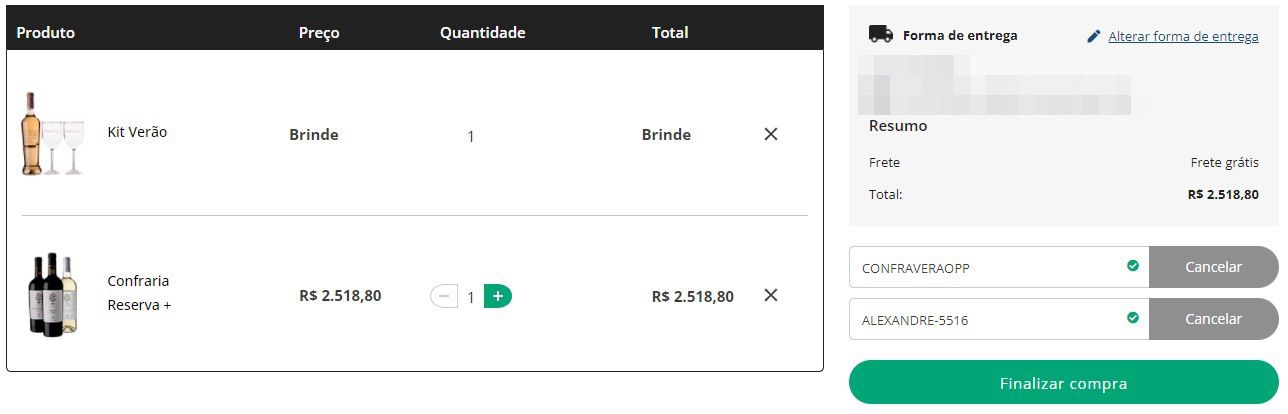
Task: Cancel the CONFRAVERAOPP coupon
Action: coord(1213,267)
